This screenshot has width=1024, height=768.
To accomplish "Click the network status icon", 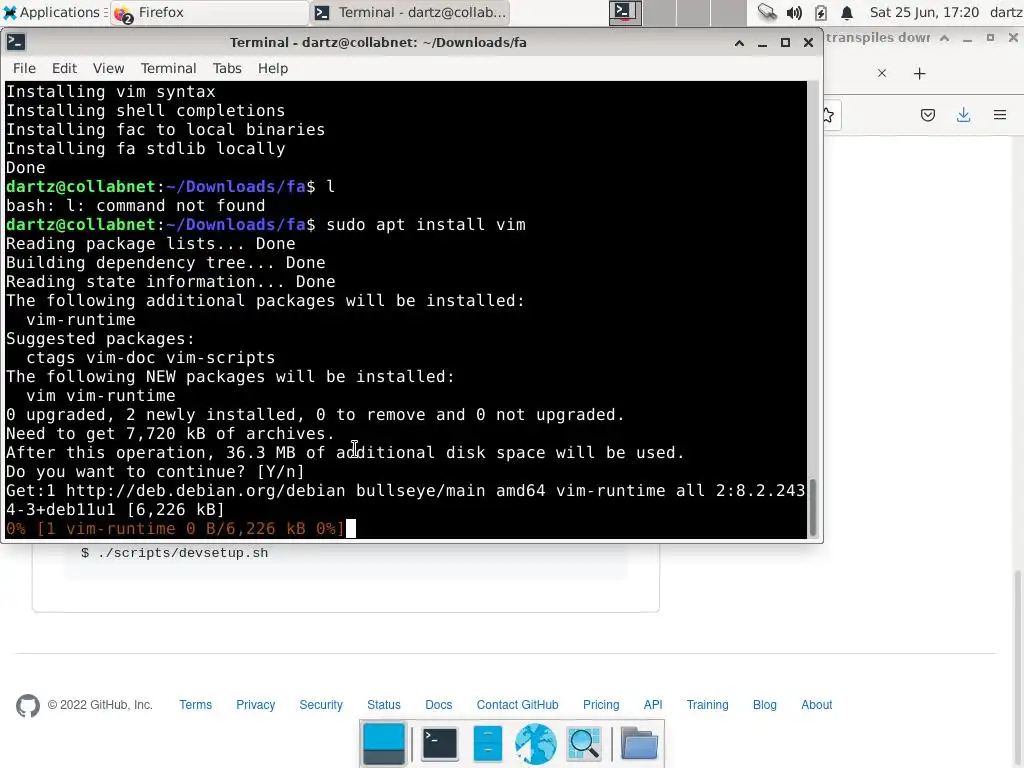I will click(x=767, y=12).
